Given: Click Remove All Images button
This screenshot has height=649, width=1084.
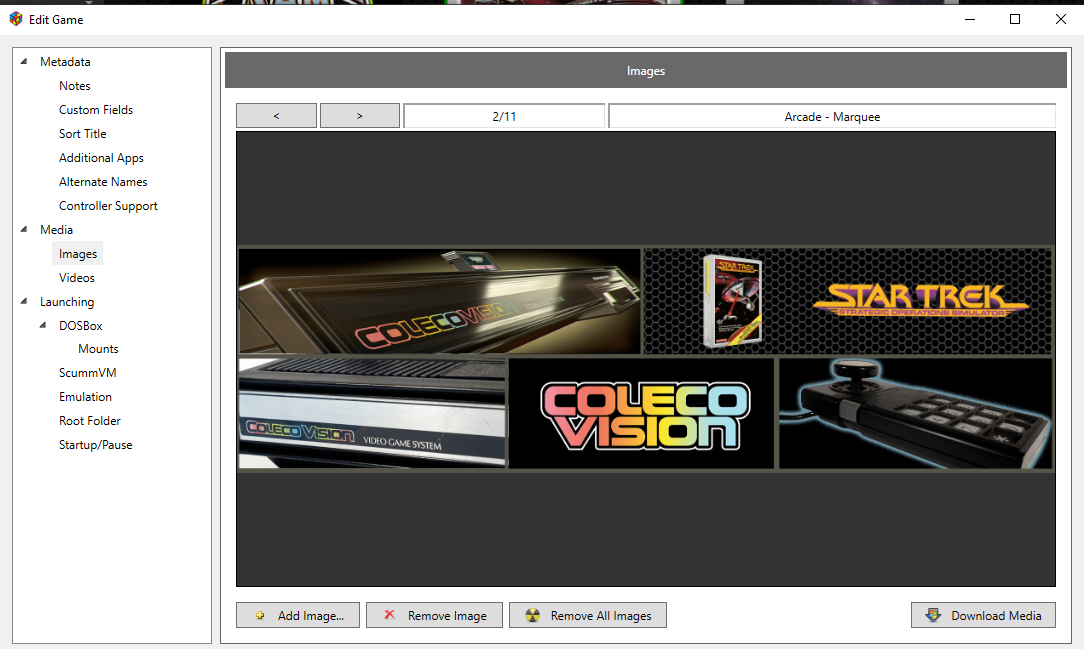Looking at the screenshot, I should 588,615.
